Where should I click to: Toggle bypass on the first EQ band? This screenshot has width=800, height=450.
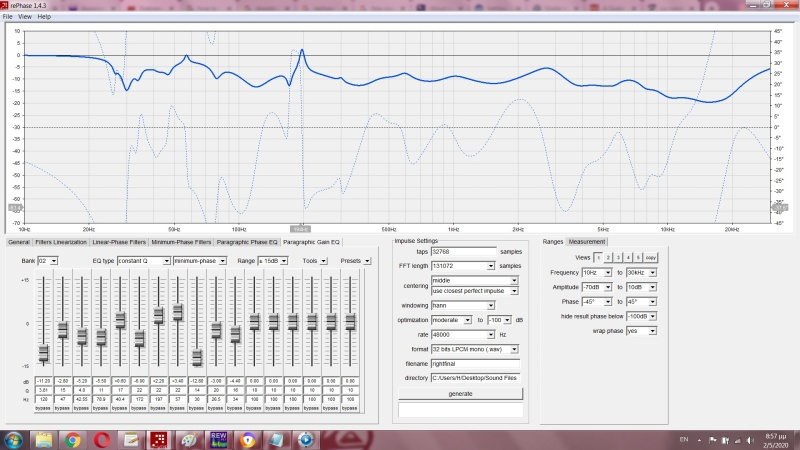pos(43,409)
